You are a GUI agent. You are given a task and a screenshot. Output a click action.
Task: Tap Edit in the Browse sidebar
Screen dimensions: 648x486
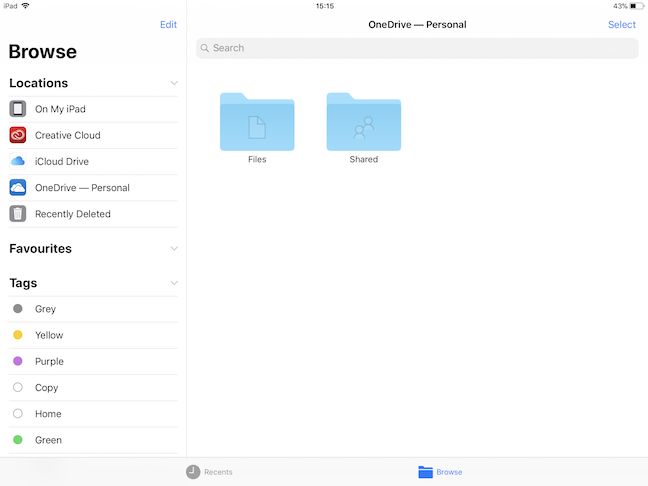[x=168, y=25]
